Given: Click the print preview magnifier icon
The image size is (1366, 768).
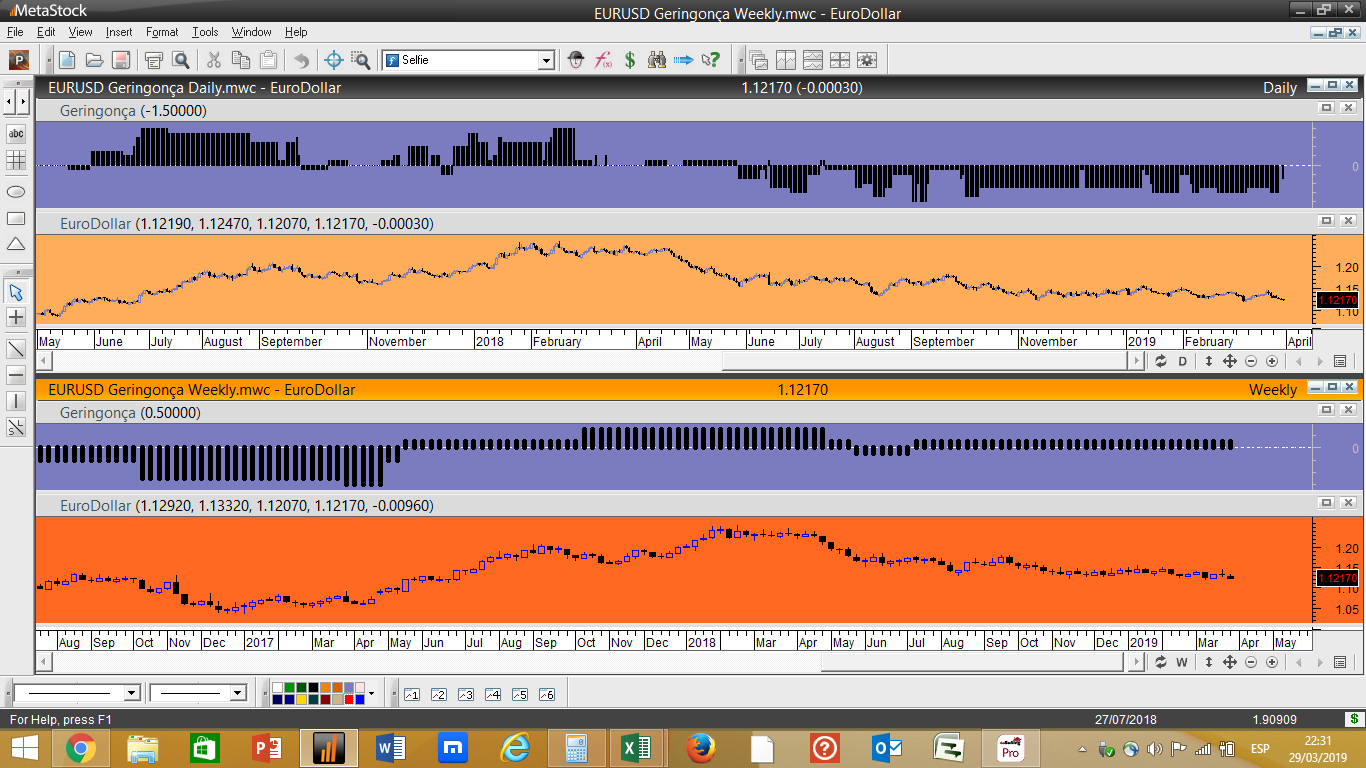Looking at the screenshot, I should pos(181,60).
